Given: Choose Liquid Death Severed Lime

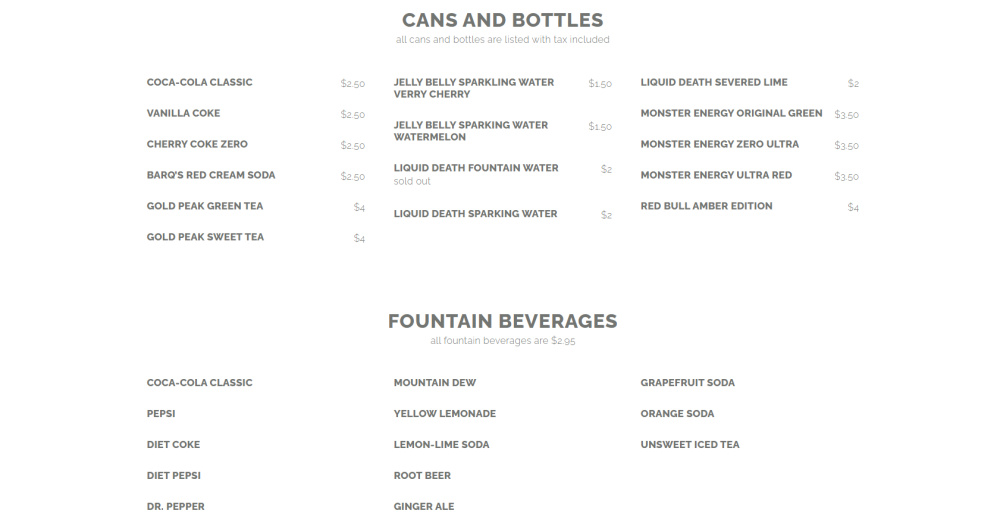Looking at the screenshot, I should tap(714, 82).
